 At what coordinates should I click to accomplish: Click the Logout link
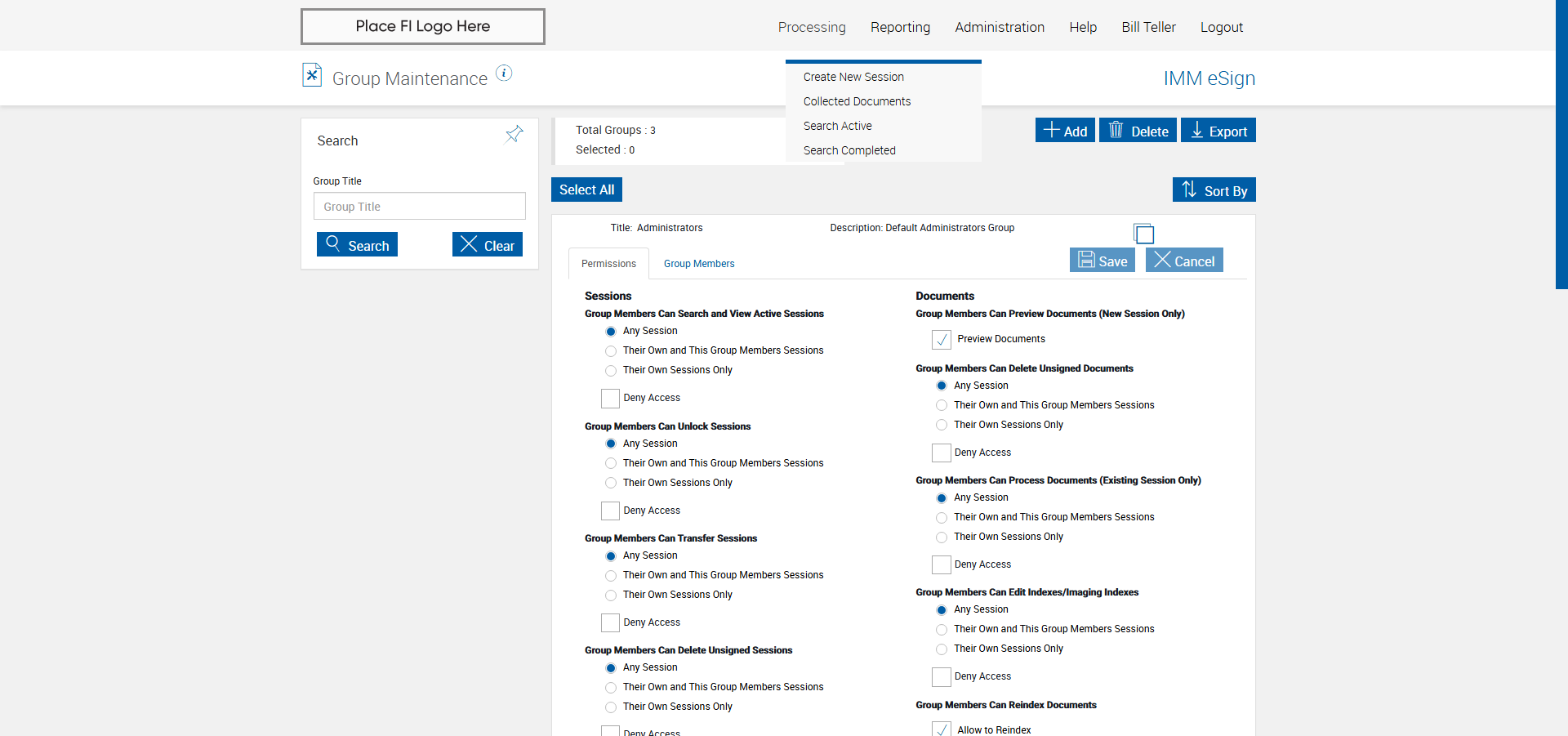[1221, 27]
